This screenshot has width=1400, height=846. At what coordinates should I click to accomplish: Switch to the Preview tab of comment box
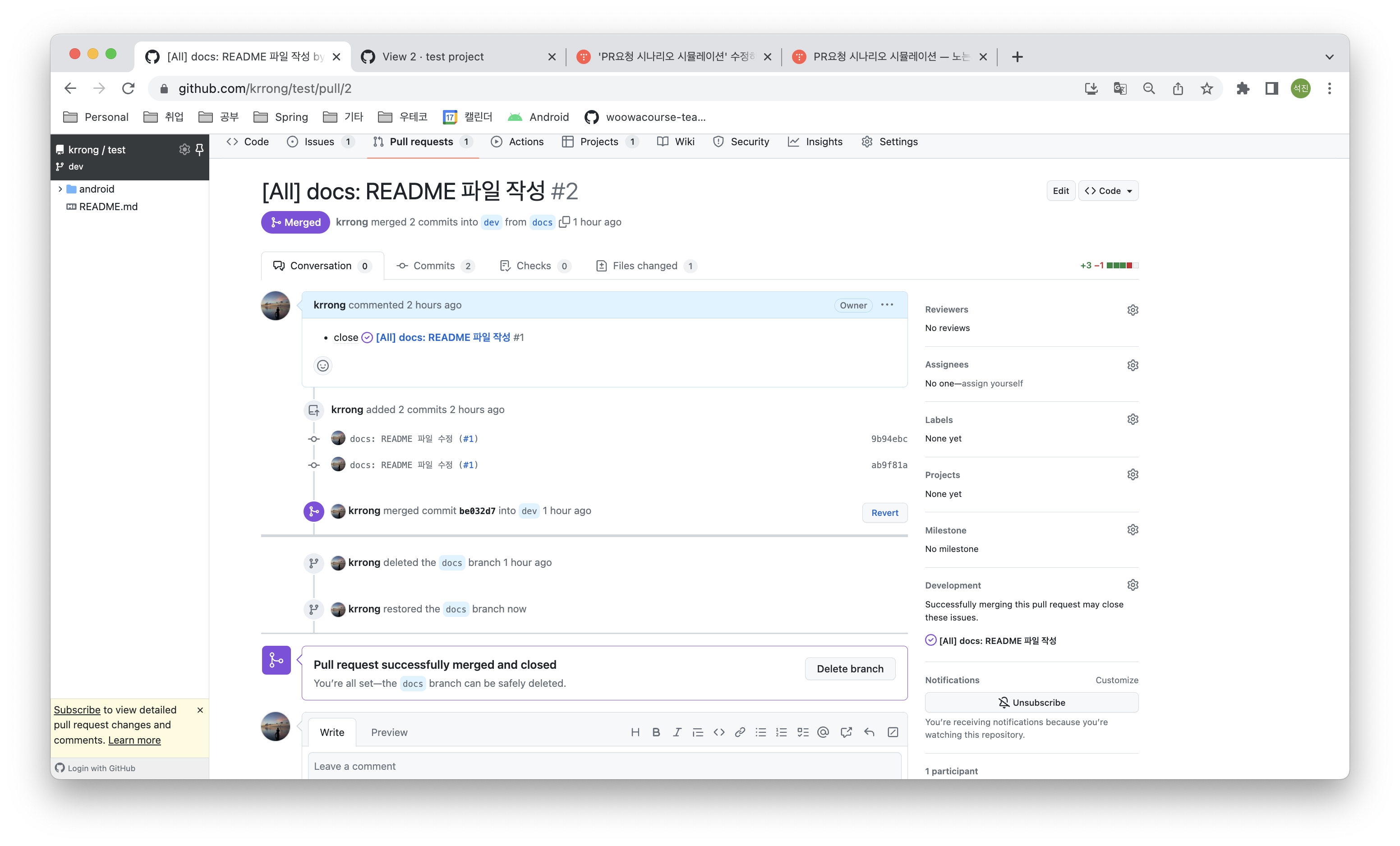(x=389, y=732)
